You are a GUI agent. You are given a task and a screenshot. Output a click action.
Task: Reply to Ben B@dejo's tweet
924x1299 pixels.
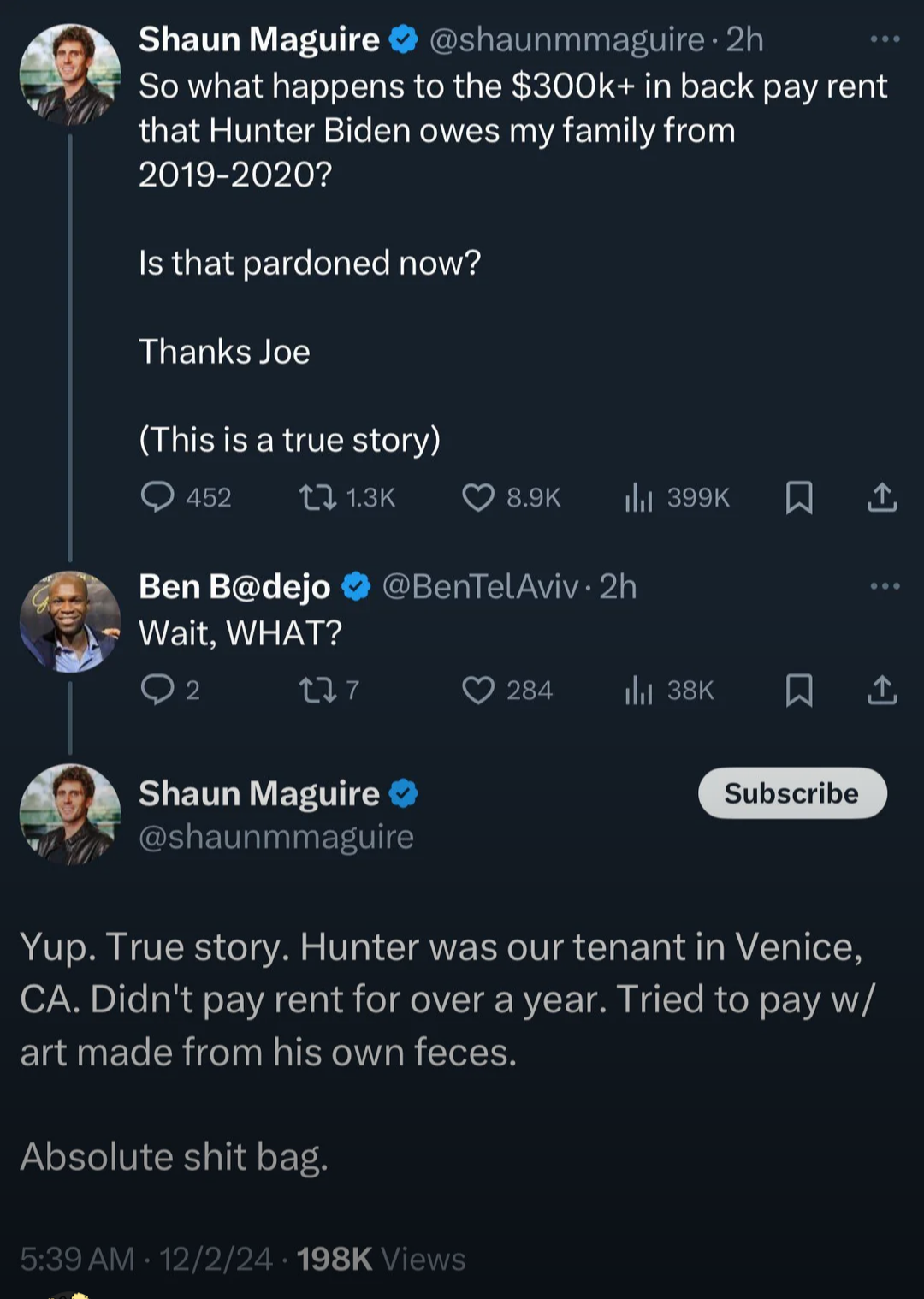157,690
